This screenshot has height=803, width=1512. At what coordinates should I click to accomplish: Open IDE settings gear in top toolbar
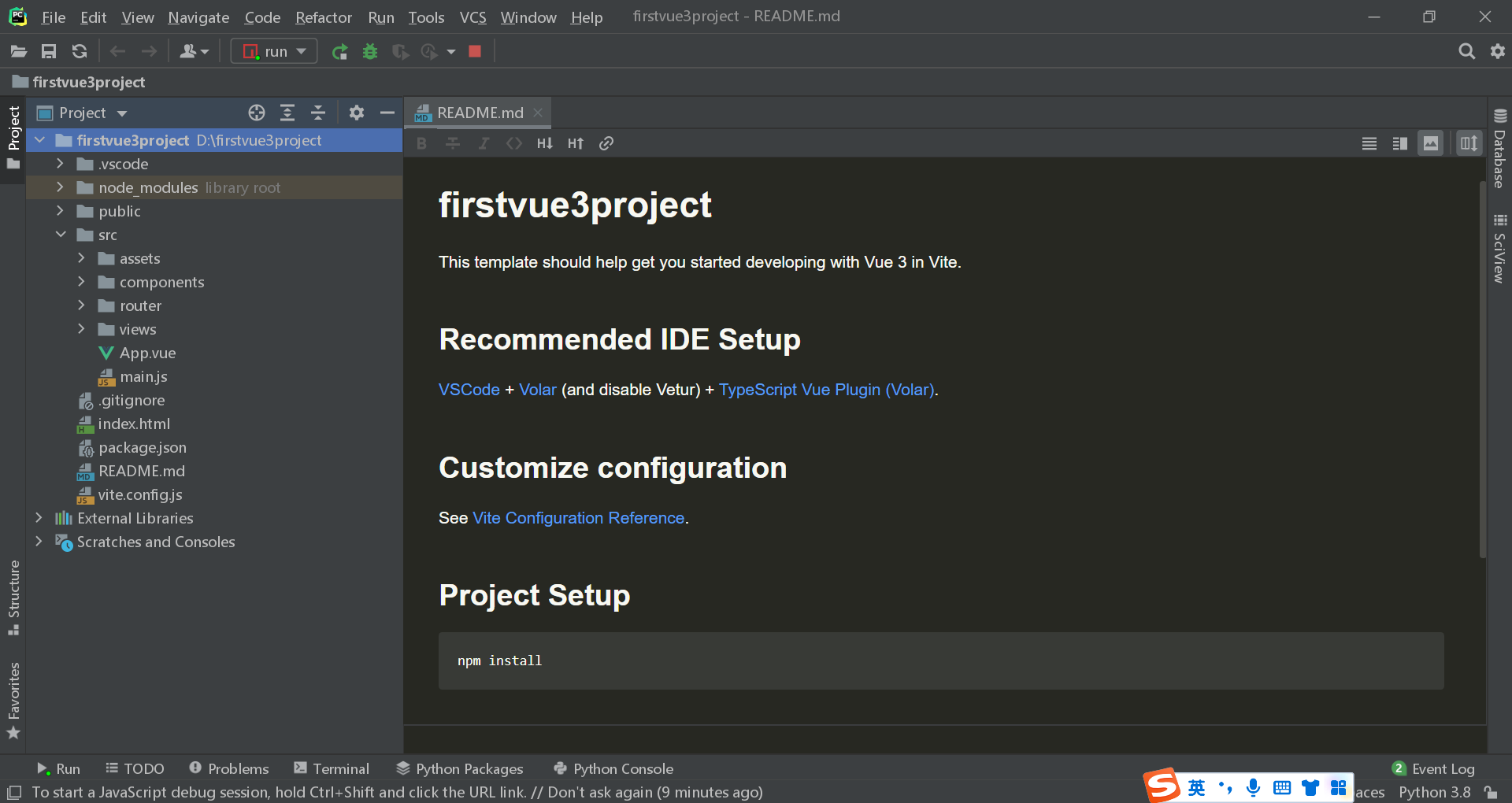coord(1498,51)
